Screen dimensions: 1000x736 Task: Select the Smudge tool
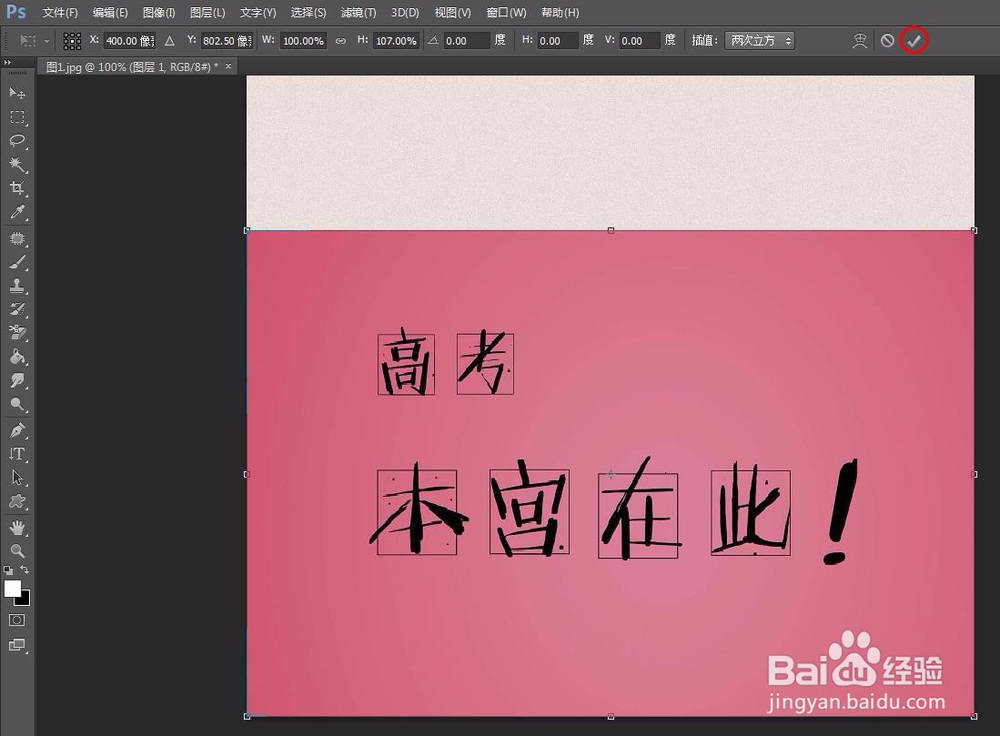(x=17, y=381)
